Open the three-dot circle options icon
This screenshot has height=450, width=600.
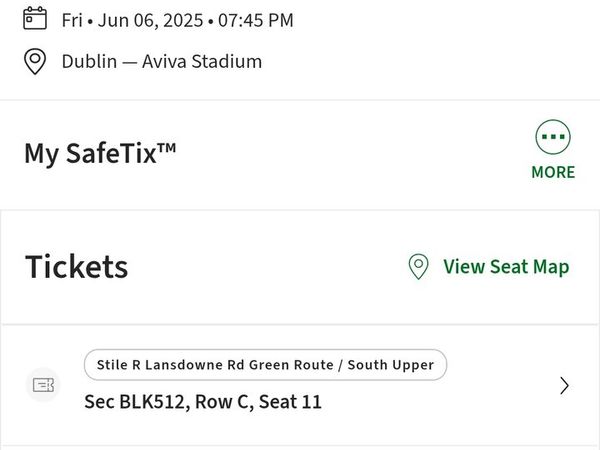(x=553, y=137)
